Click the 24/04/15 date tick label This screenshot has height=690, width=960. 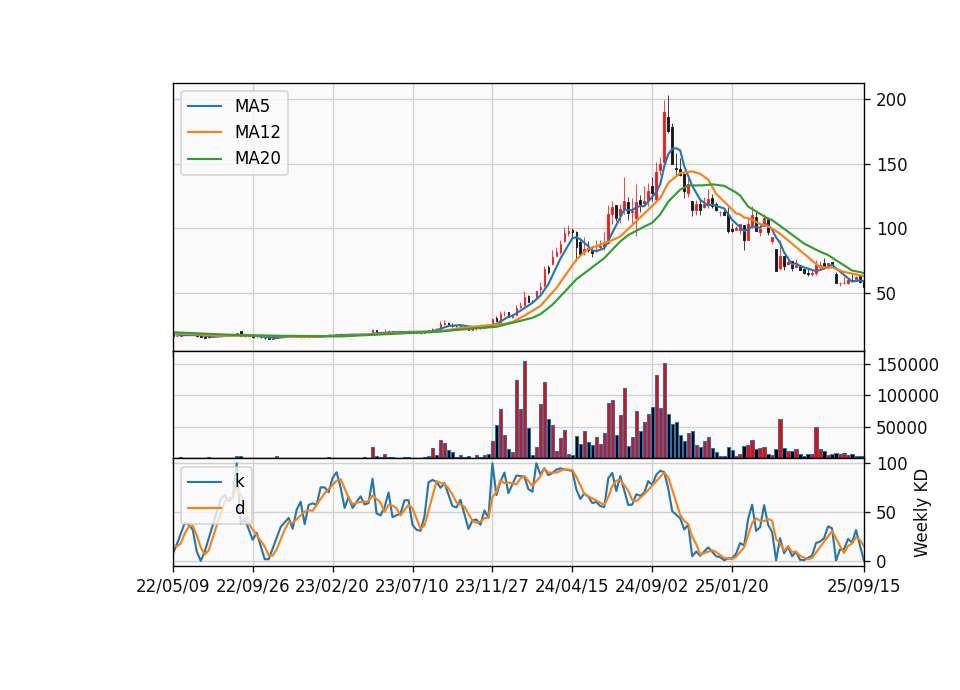click(x=572, y=586)
